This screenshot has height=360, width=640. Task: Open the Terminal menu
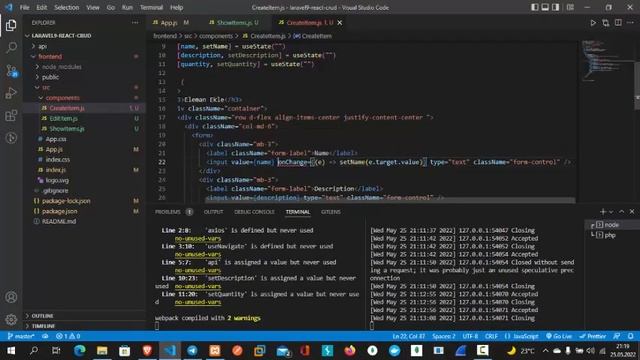click(151, 7)
